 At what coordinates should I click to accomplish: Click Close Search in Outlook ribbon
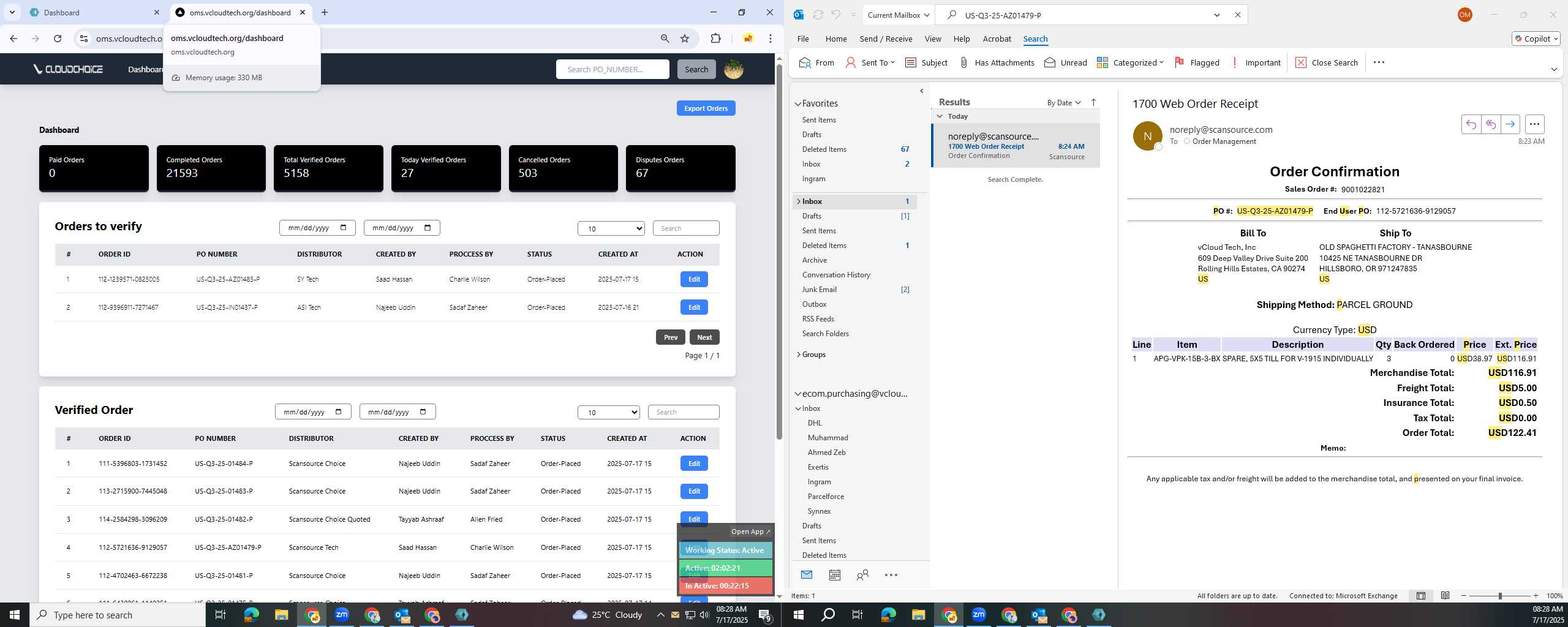pyautogui.click(x=1327, y=62)
